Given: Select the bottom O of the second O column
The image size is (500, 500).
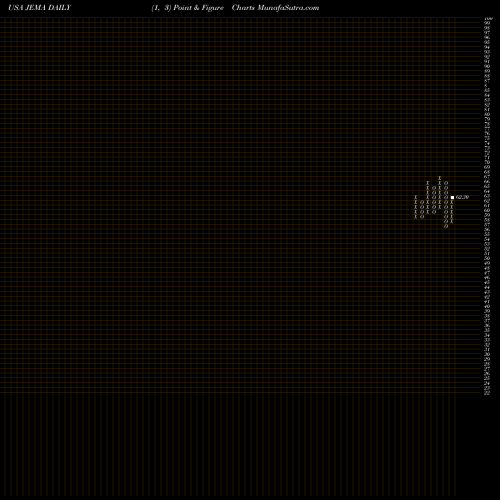Looking at the screenshot, I should click(x=434, y=212).
